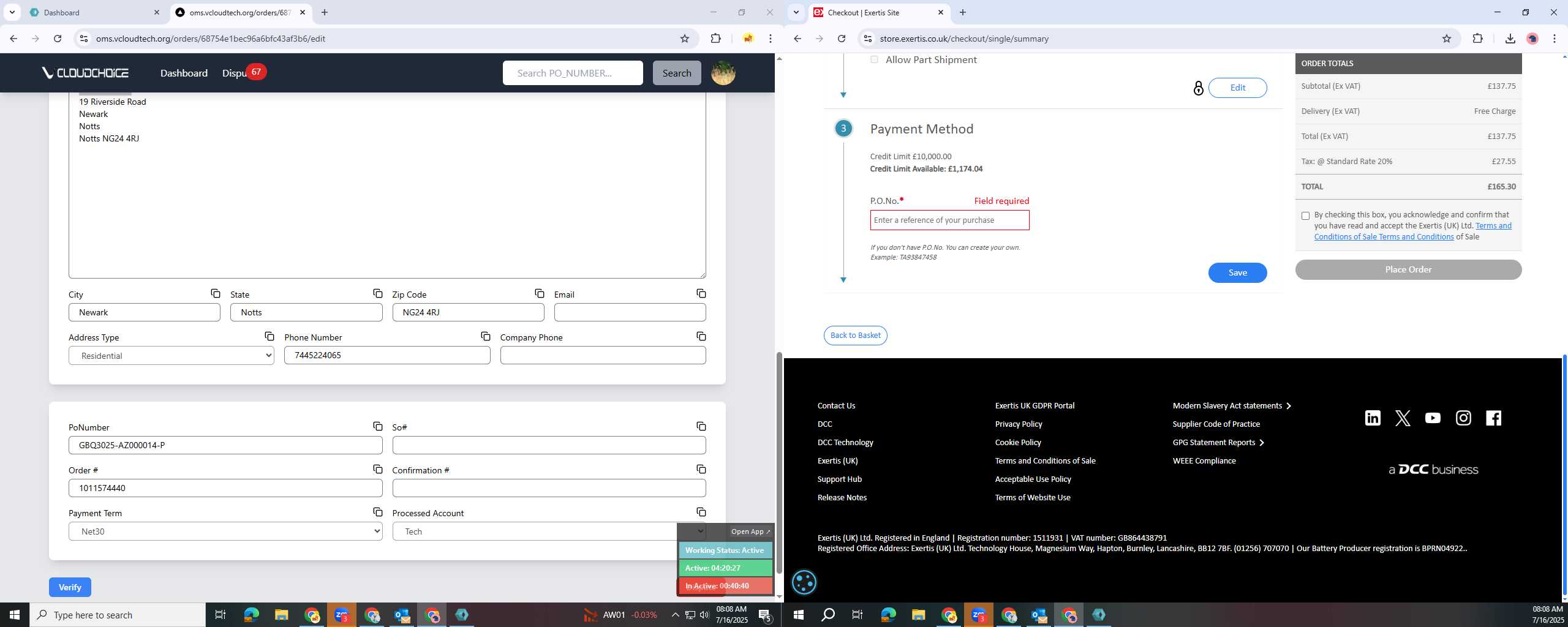Click the Verify button
The width and height of the screenshot is (1568, 627).
click(x=70, y=587)
